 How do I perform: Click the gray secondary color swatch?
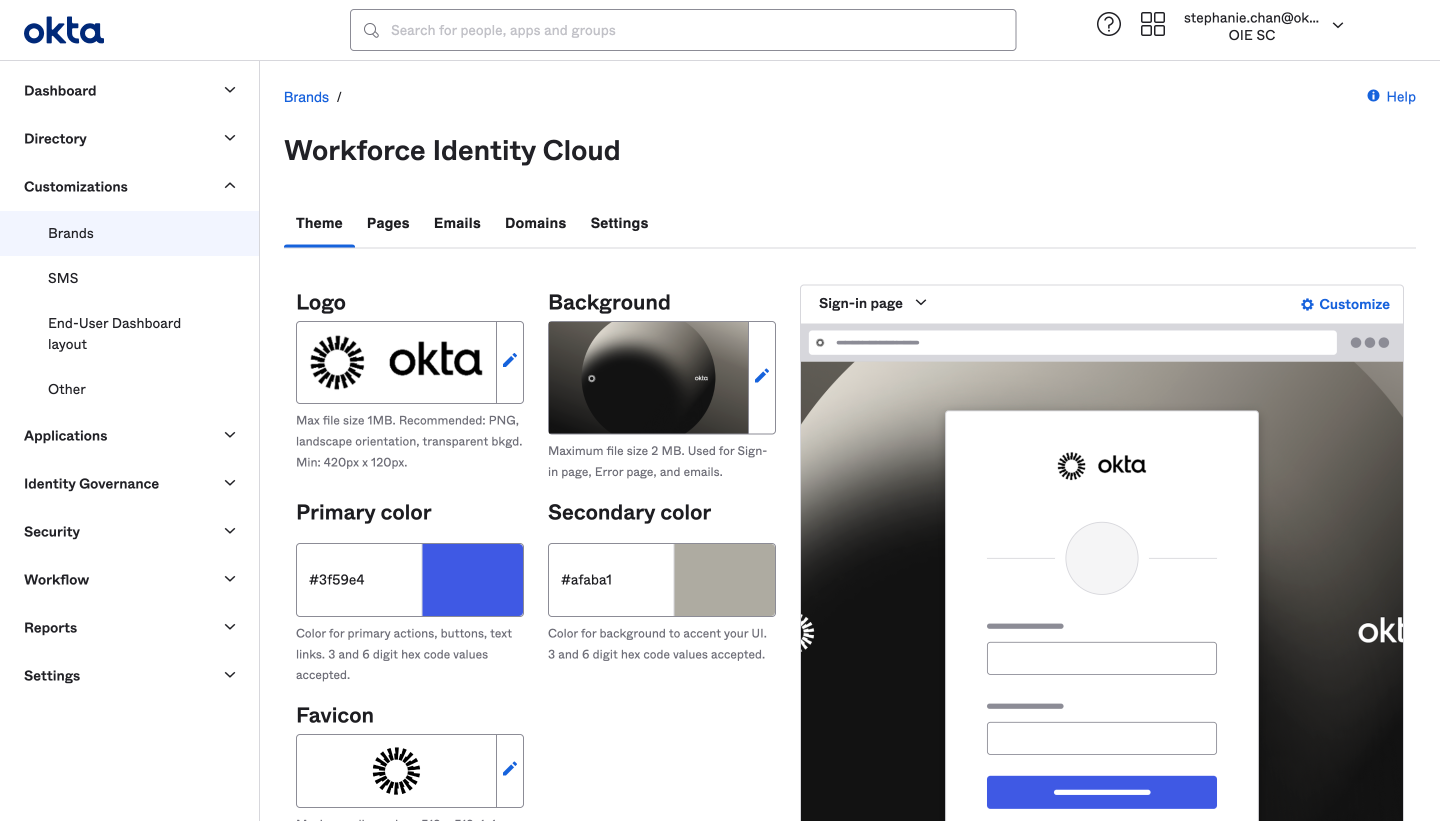pos(725,580)
